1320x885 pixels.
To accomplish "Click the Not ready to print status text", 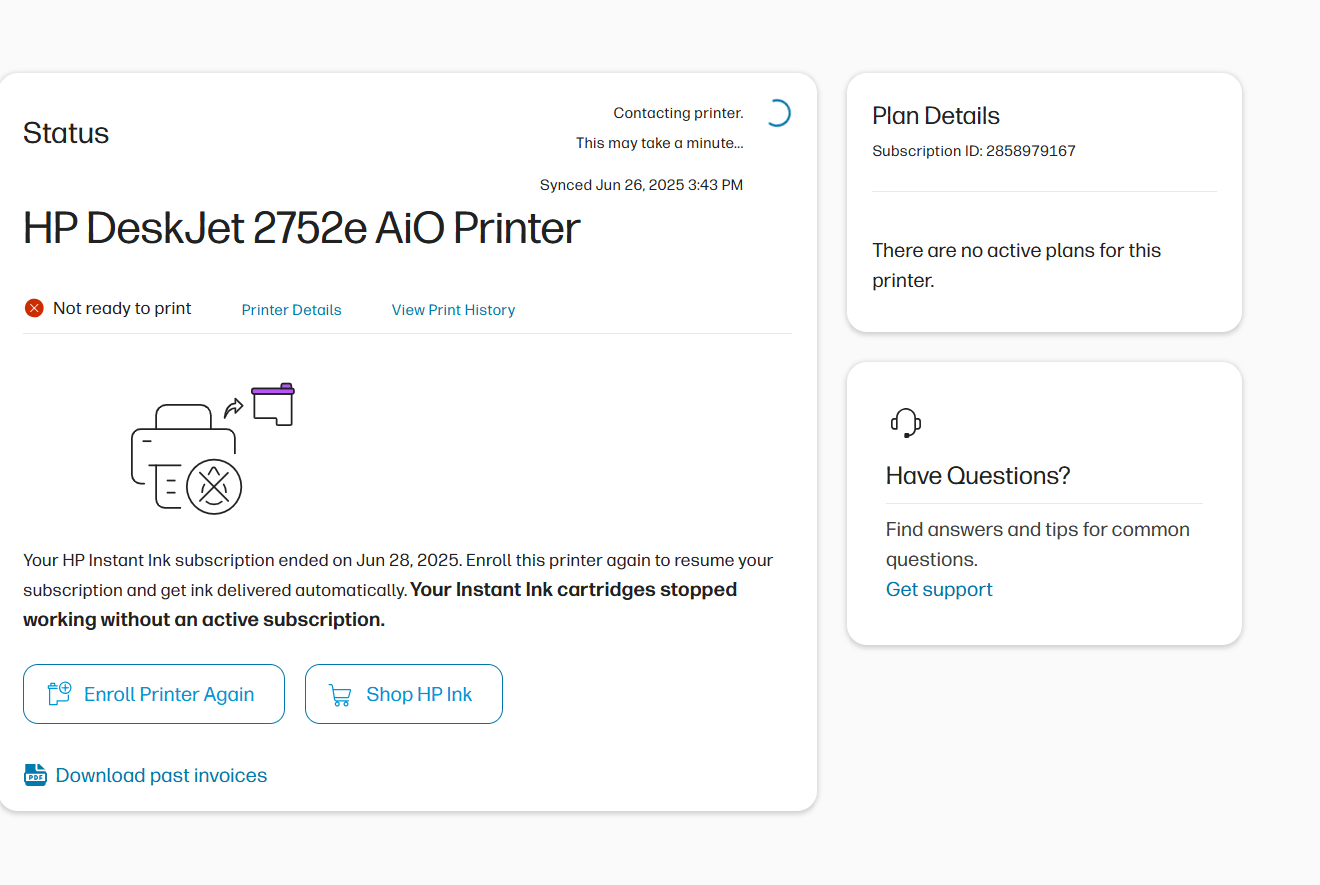I will tap(122, 308).
